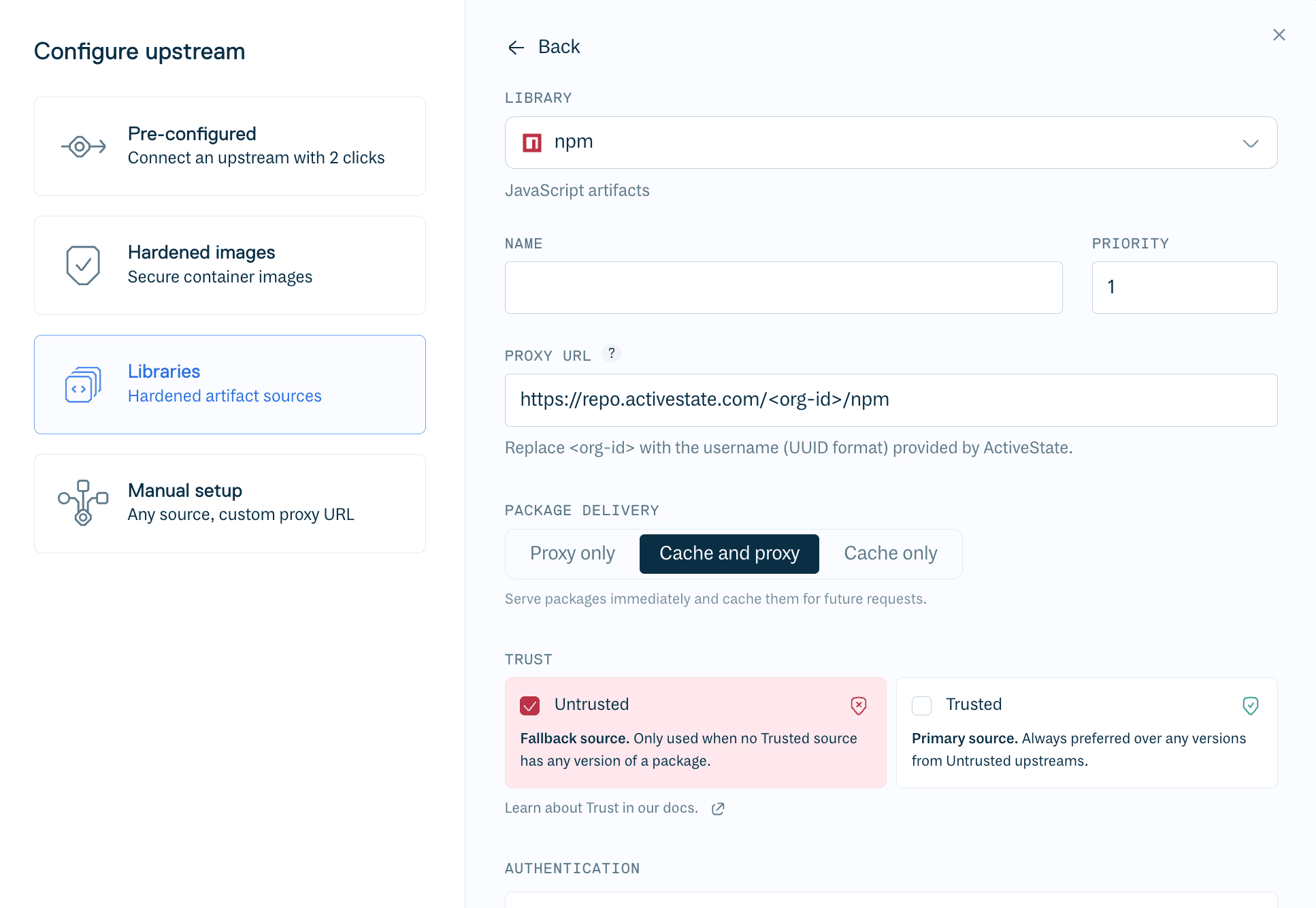Screen dimensions: 1316x908
Task: Open the Libraries option
Action: point(230,385)
